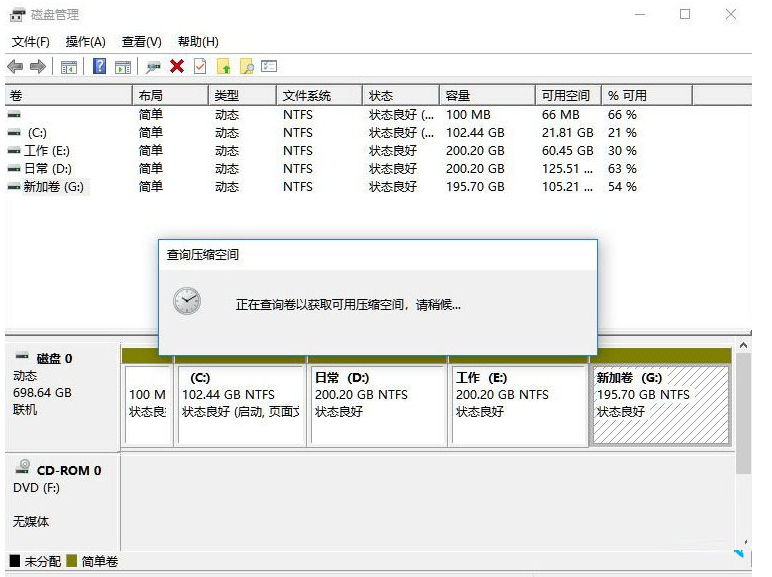Click the graphical pane scroll up arrow
The height and width of the screenshot is (577, 772).
click(743, 346)
